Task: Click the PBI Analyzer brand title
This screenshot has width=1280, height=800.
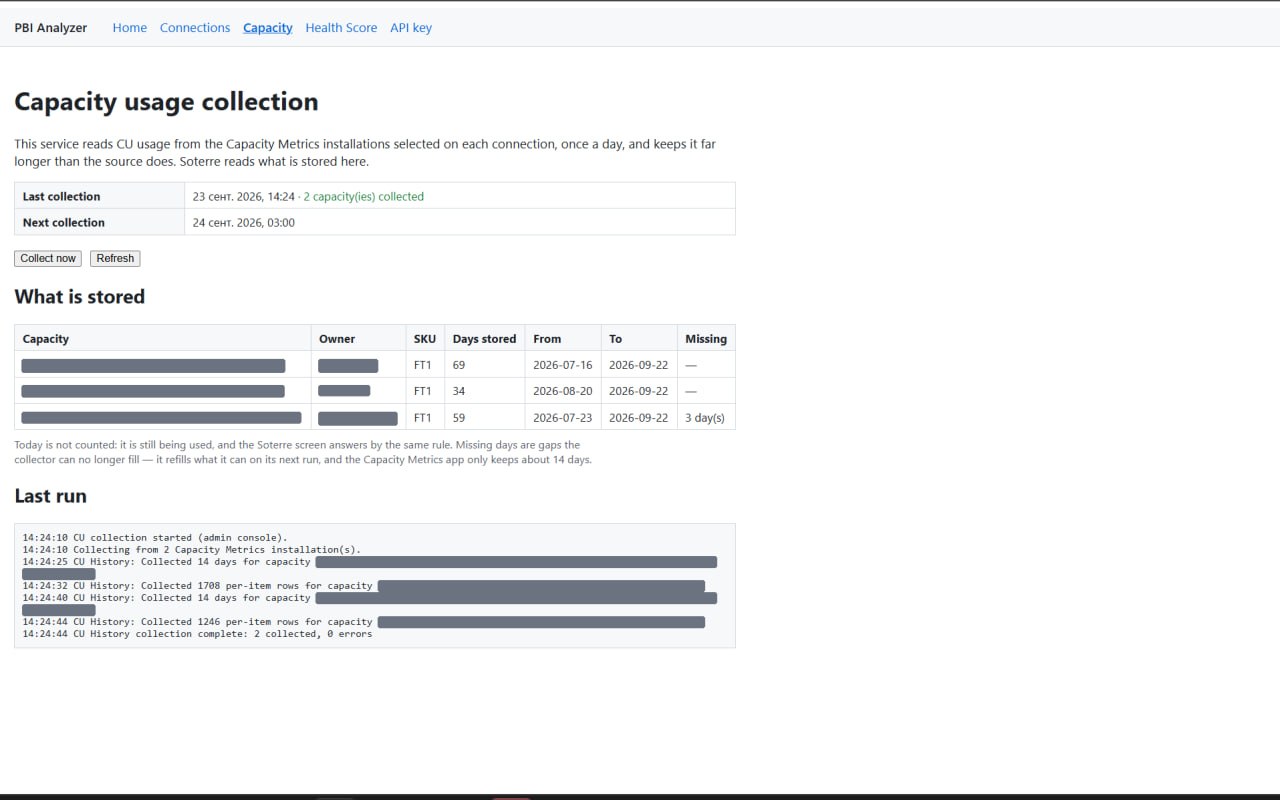Action: coord(51,28)
